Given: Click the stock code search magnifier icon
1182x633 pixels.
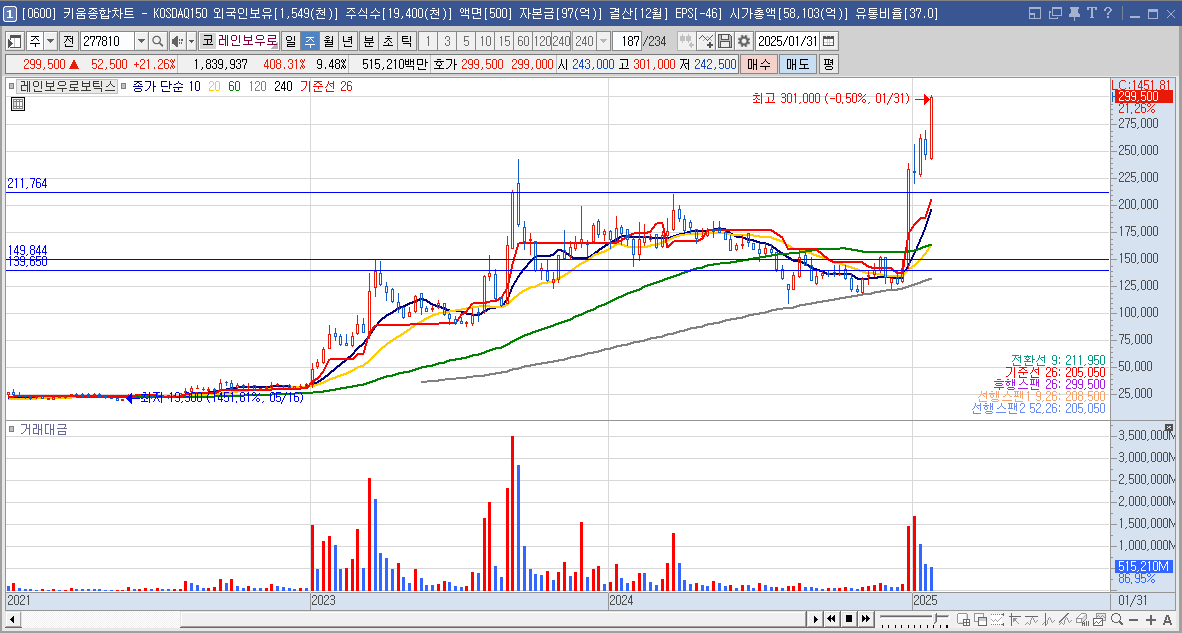Looking at the screenshot, I should tap(158, 41).
